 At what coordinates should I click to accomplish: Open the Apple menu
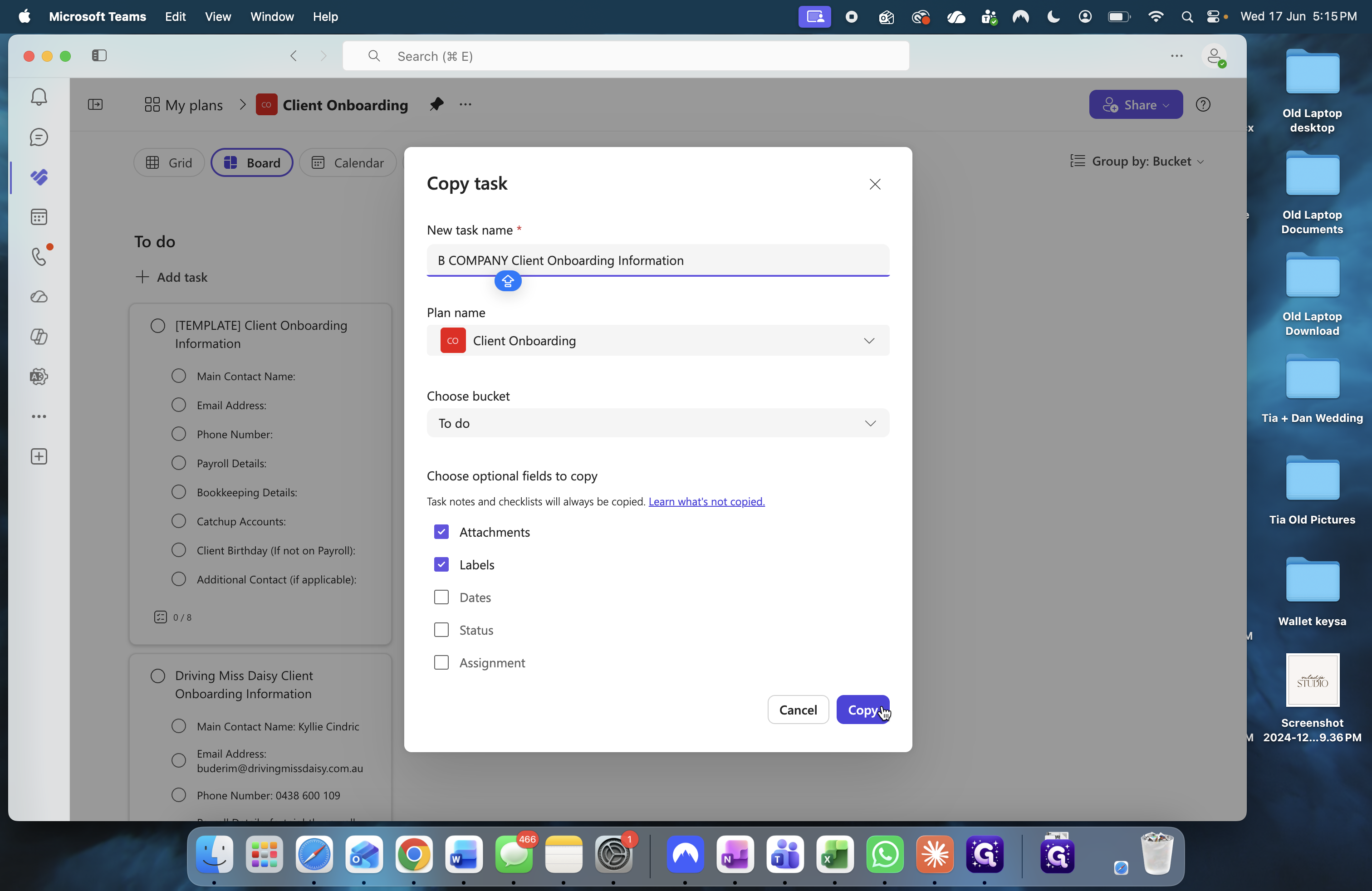pyautogui.click(x=24, y=17)
